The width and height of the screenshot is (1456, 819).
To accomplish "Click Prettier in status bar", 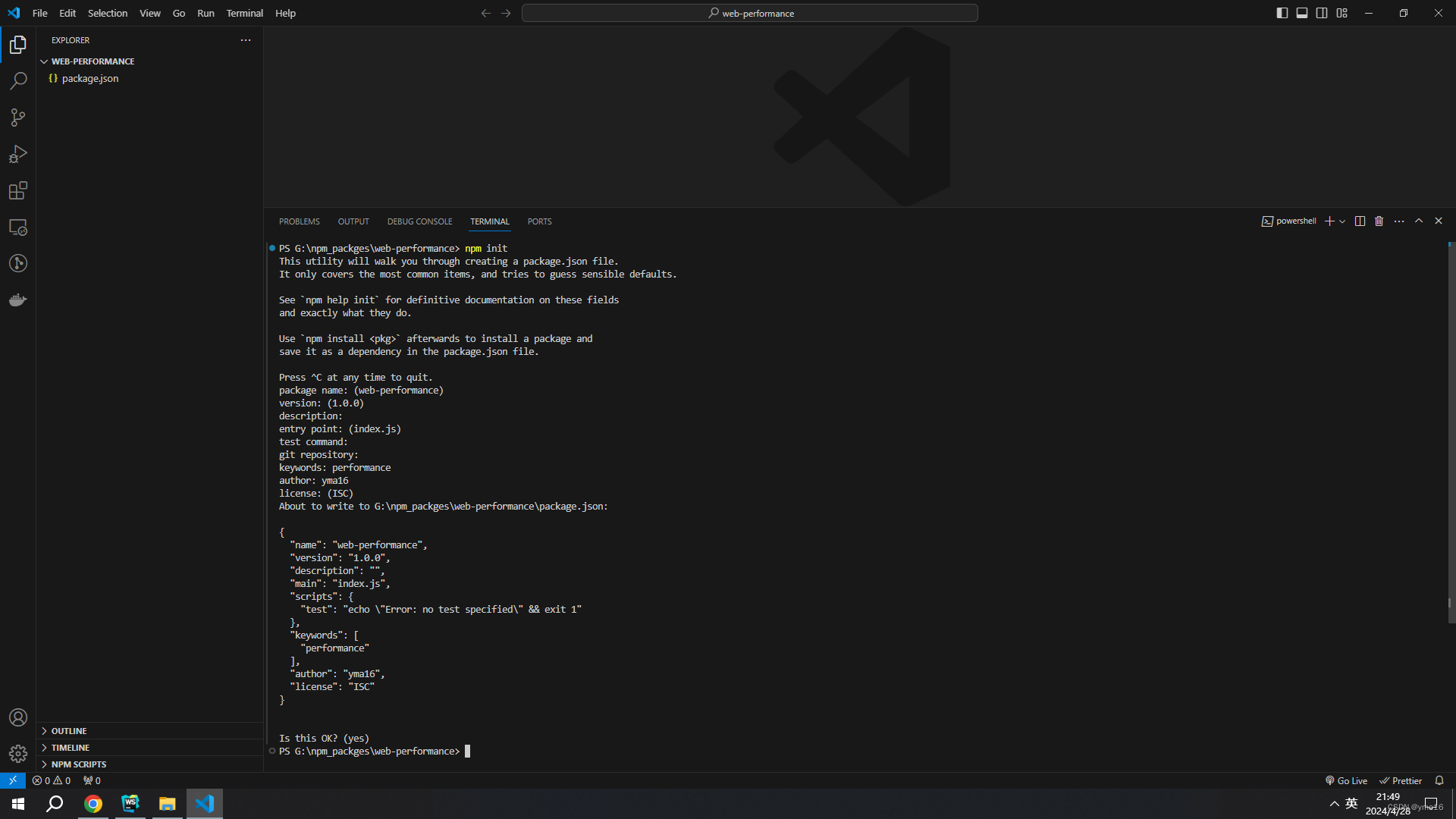I will pyautogui.click(x=1401, y=780).
